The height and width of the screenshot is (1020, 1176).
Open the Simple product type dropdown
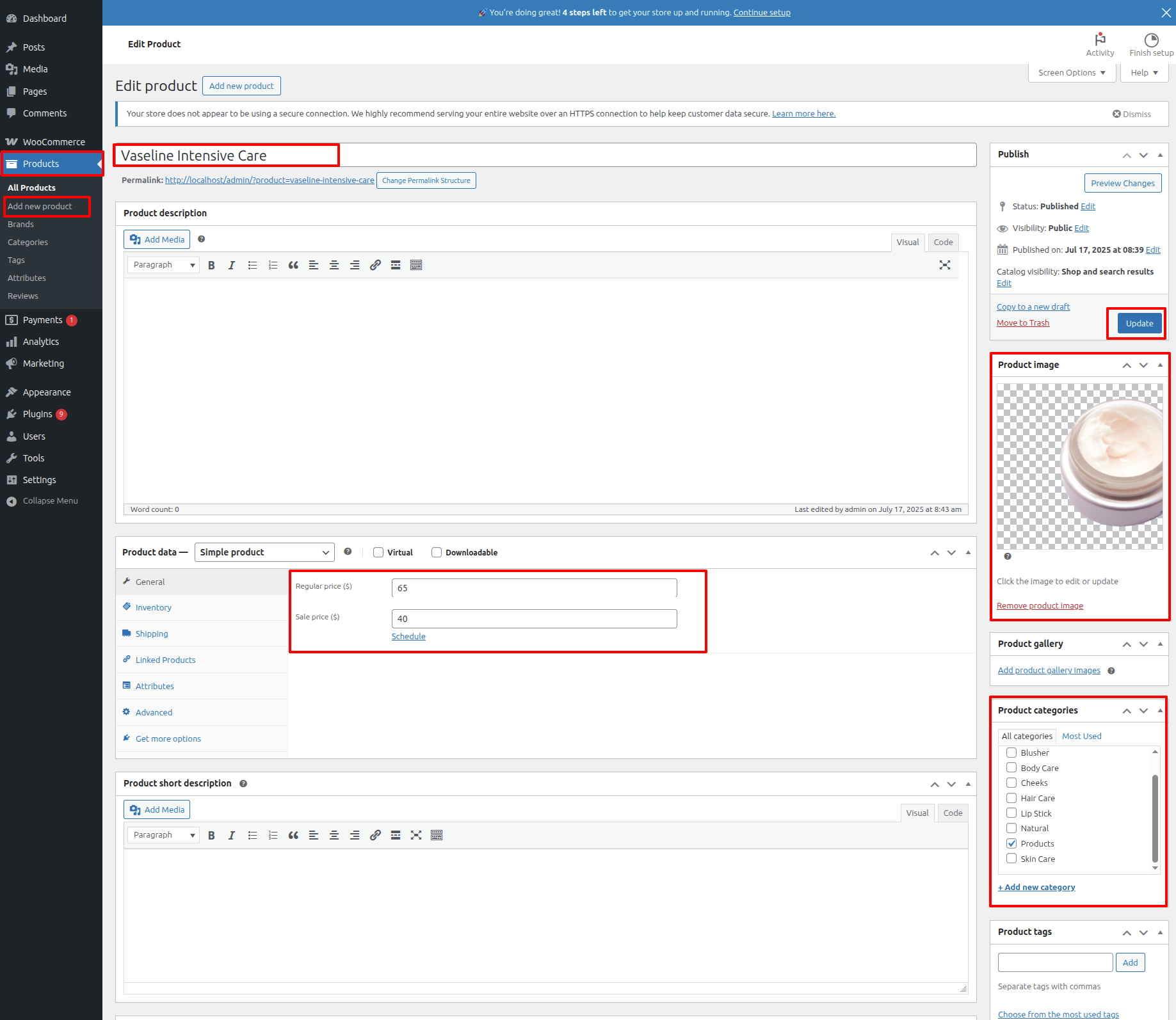[264, 552]
